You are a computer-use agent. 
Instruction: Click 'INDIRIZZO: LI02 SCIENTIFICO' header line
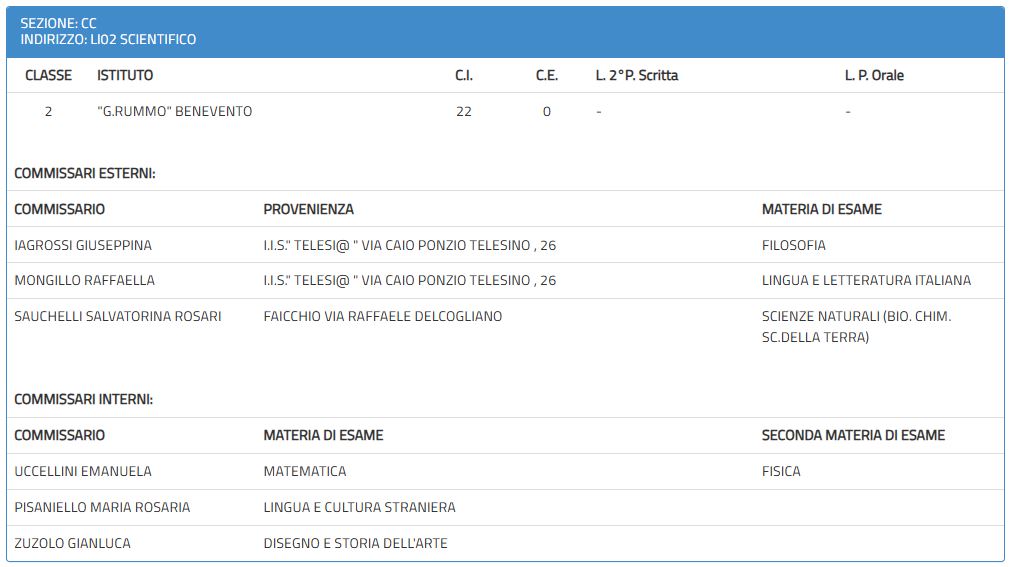[x=108, y=40]
